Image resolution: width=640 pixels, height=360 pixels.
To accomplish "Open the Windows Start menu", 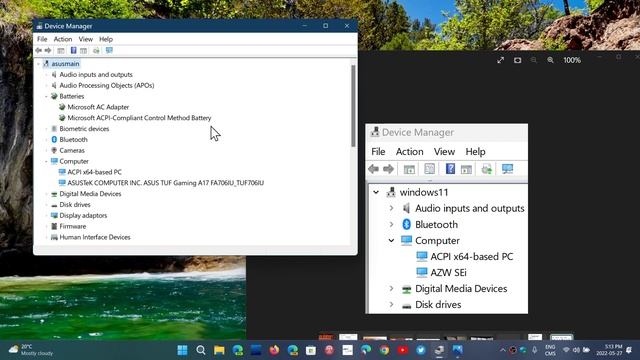I will [182, 350].
